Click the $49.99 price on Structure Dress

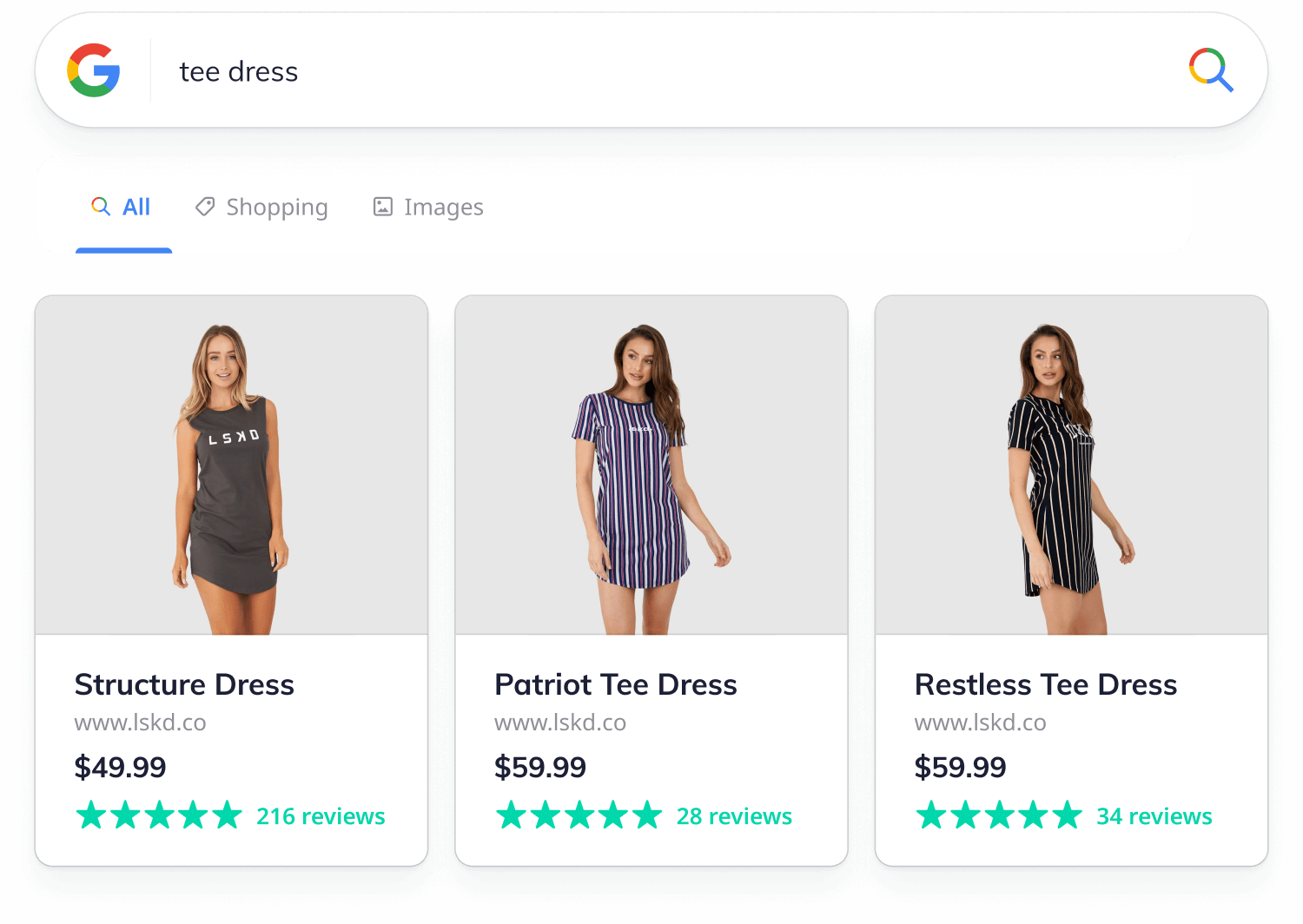[120, 767]
